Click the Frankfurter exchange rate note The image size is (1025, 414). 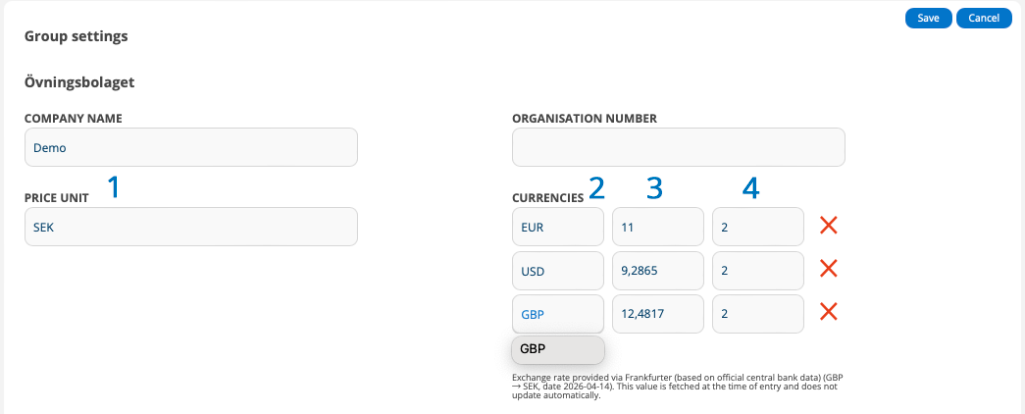(677, 386)
